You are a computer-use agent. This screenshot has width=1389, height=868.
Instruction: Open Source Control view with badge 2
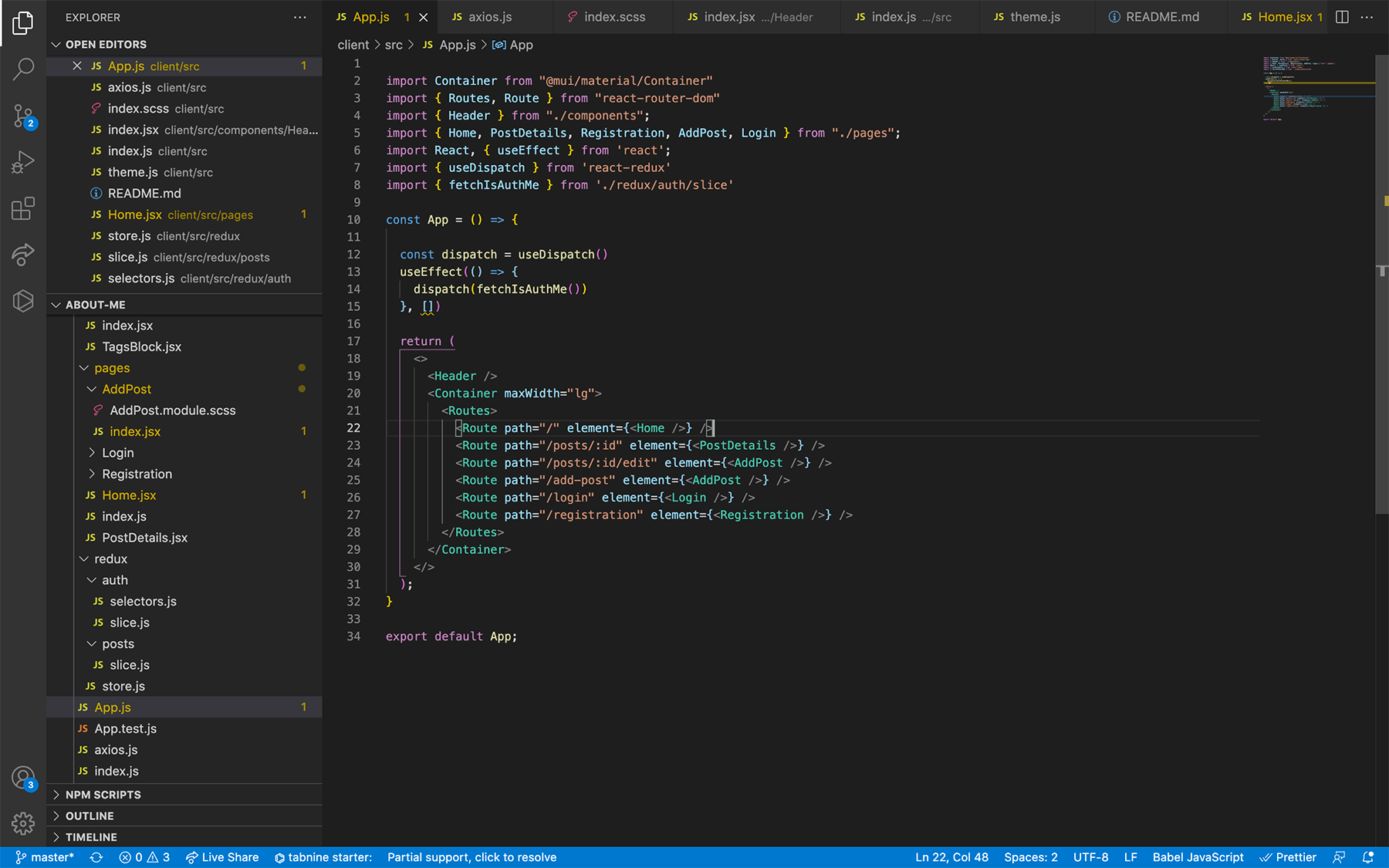23,117
